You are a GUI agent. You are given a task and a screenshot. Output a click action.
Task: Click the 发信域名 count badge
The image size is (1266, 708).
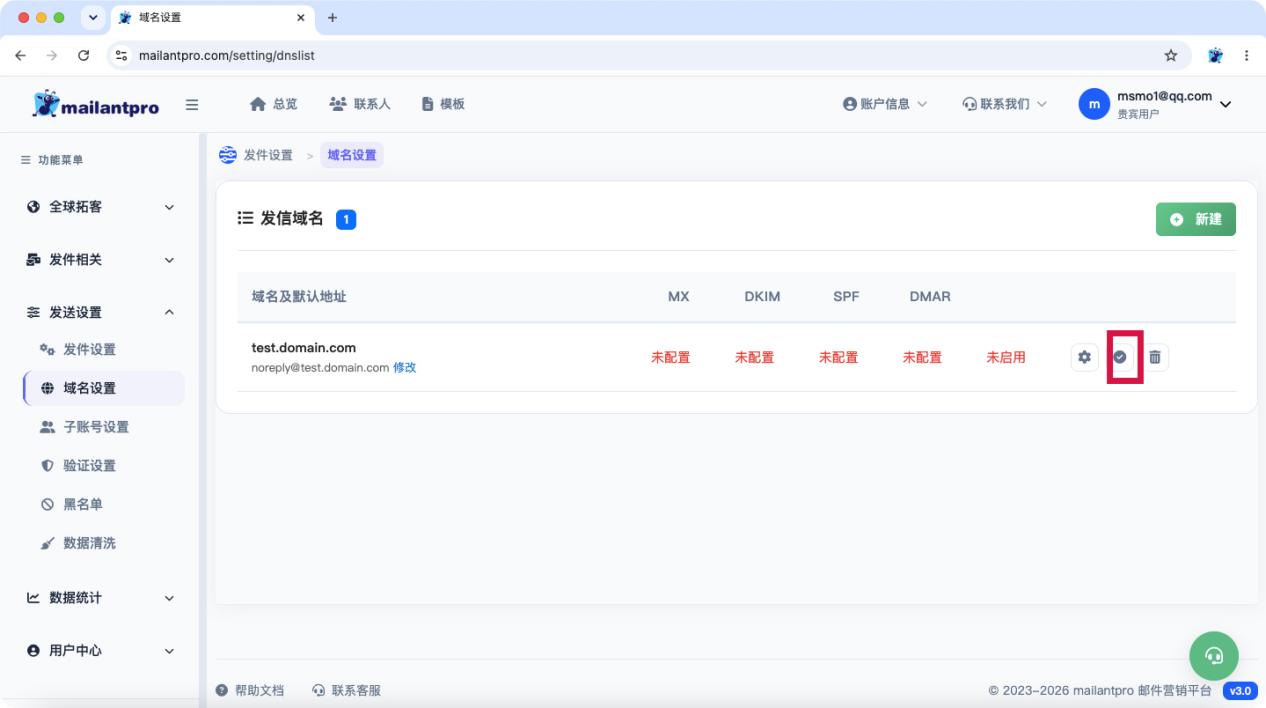pos(346,219)
